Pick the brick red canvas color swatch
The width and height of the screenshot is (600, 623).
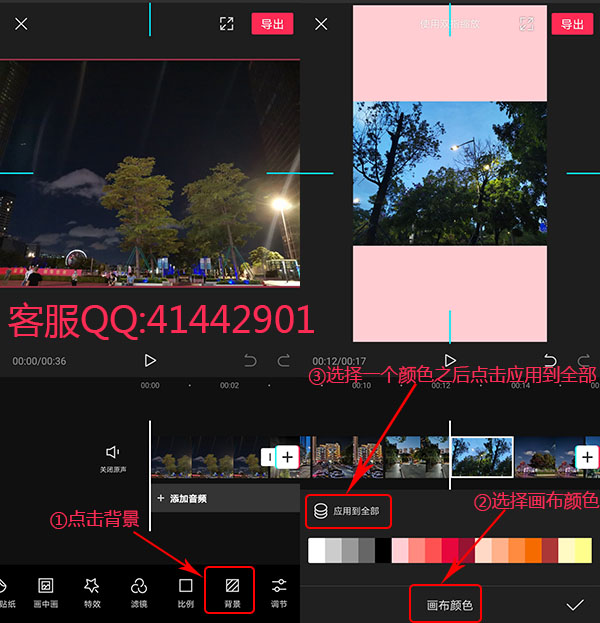[x=550, y=550]
